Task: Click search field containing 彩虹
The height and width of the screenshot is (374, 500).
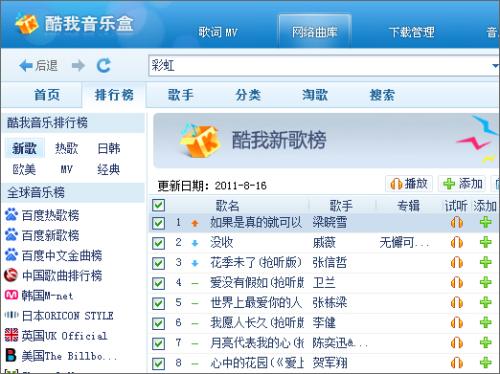Action: 323,66
